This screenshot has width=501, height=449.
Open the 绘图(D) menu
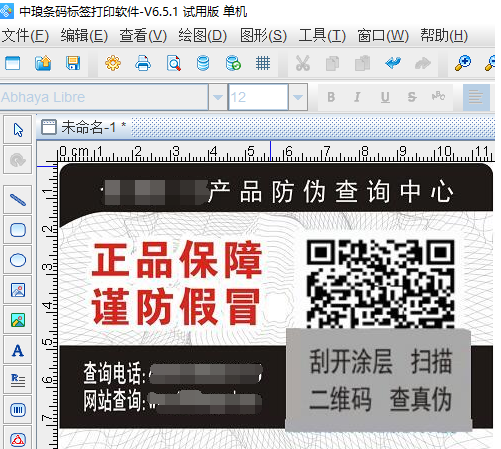pos(202,35)
